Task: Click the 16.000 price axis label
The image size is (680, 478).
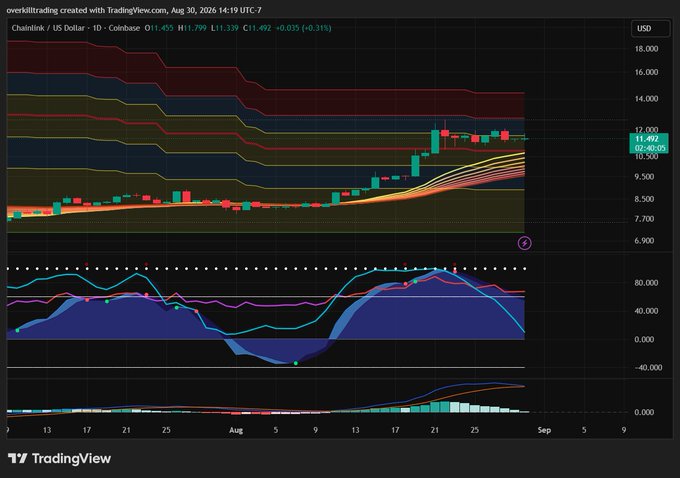Action: pos(646,72)
